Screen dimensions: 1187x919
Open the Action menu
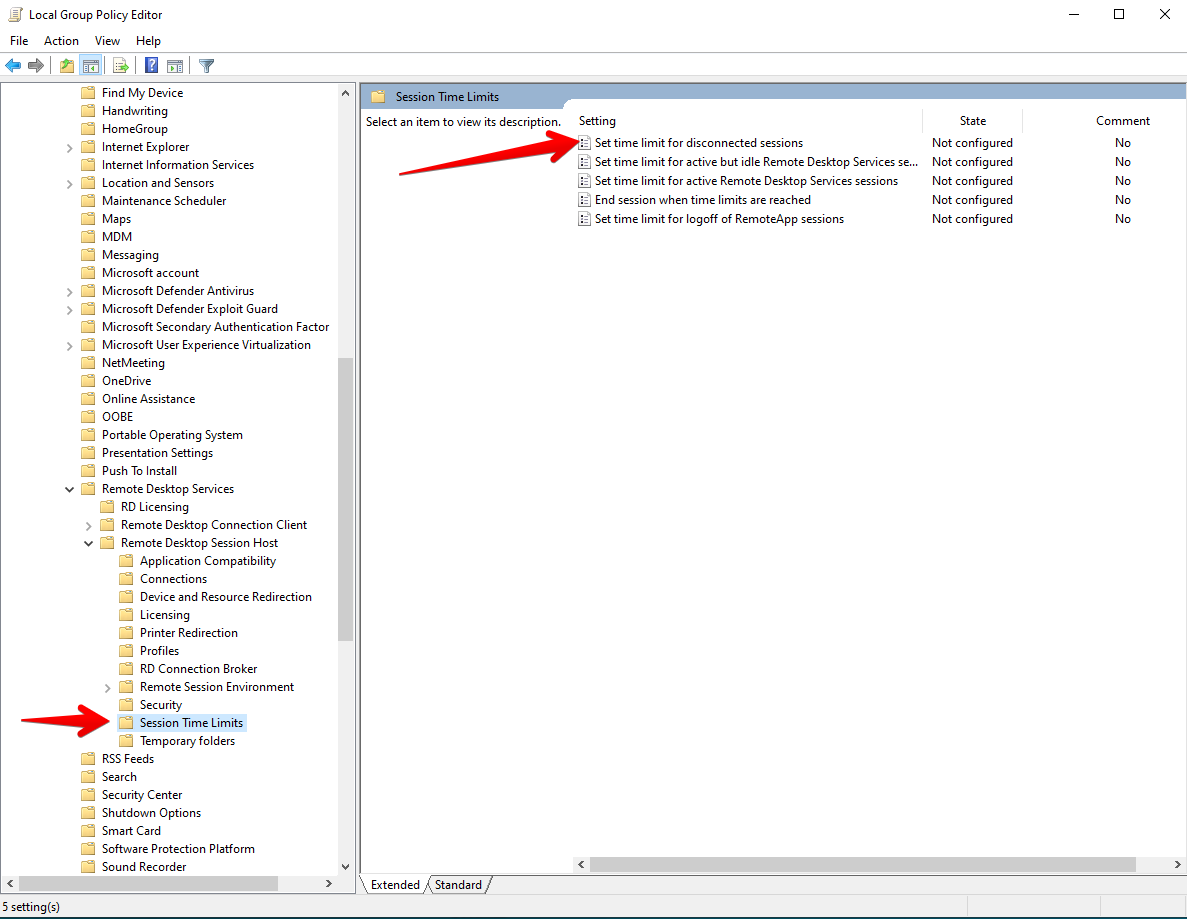[61, 41]
